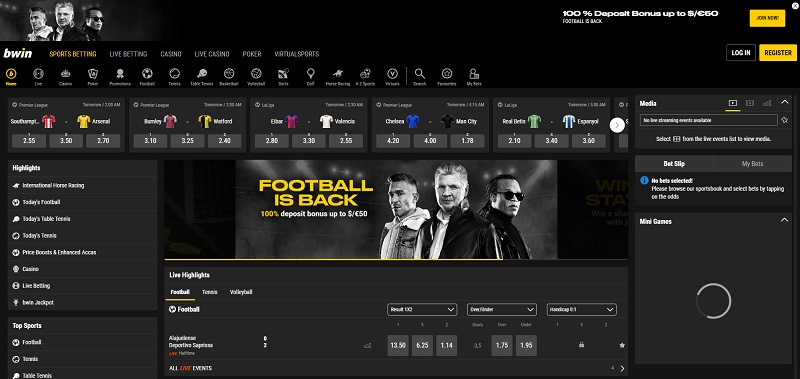
Task: Open the Virtuals icon
Action: pyautogui.click(x=392, y=77)
